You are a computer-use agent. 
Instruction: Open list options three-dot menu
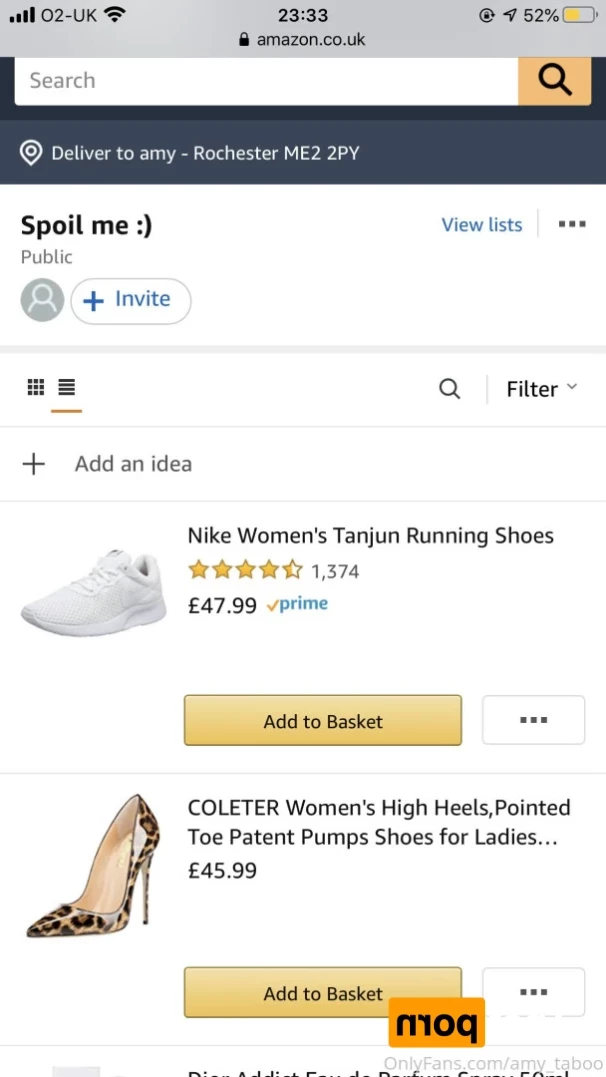coord(572,224)
